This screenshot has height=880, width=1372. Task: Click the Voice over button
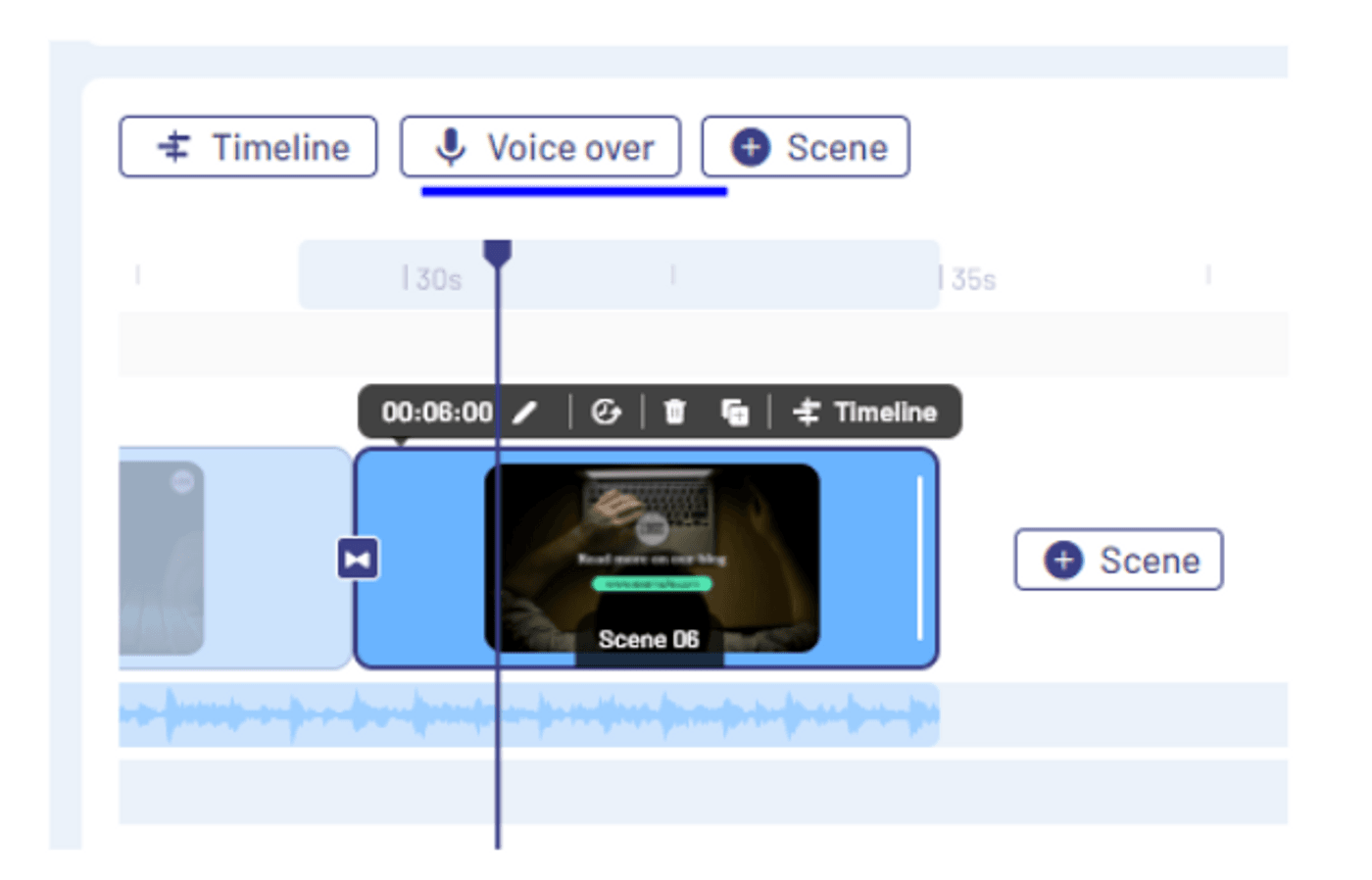540,146
